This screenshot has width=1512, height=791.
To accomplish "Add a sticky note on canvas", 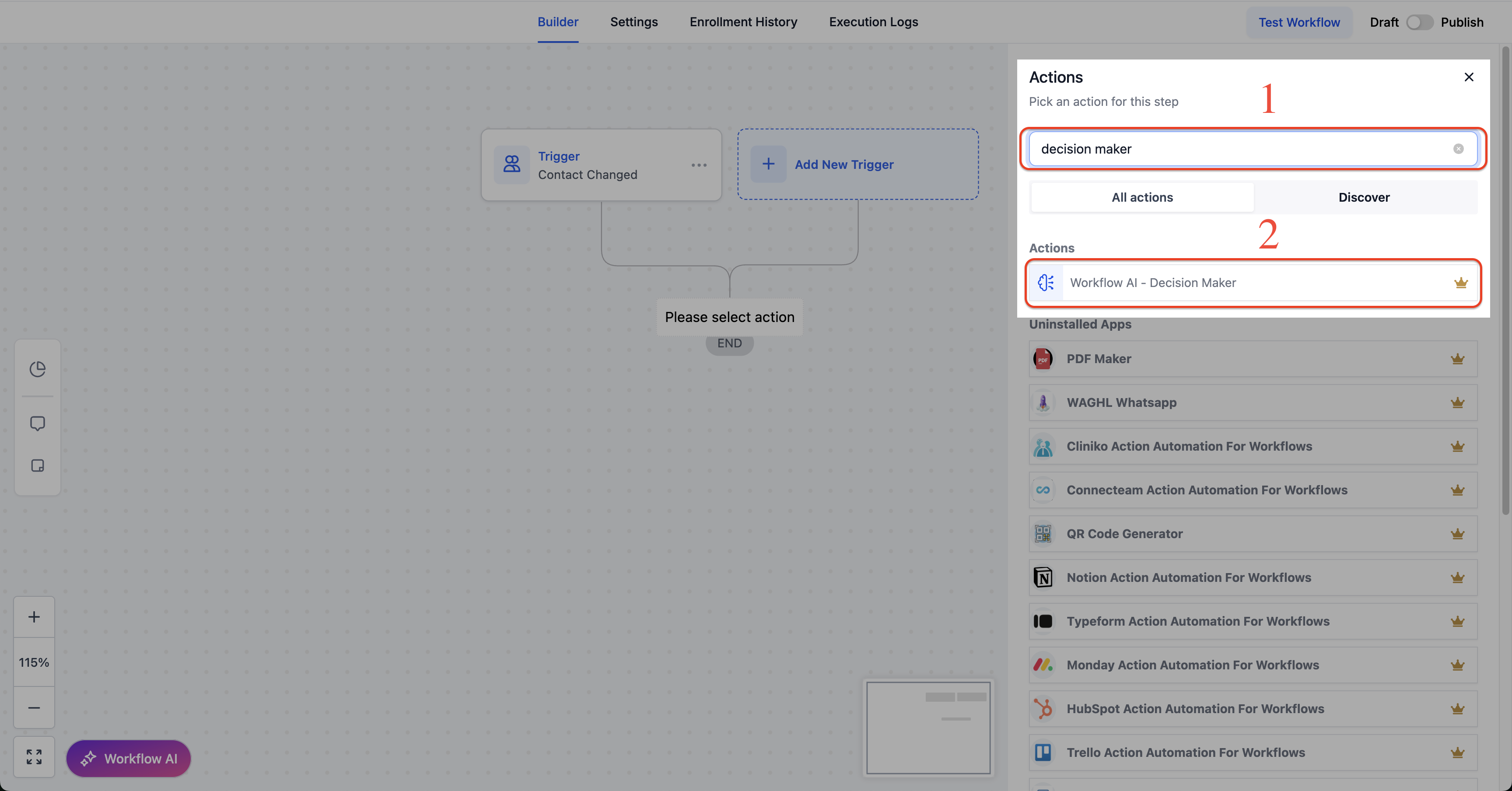I will coord(38,466).
